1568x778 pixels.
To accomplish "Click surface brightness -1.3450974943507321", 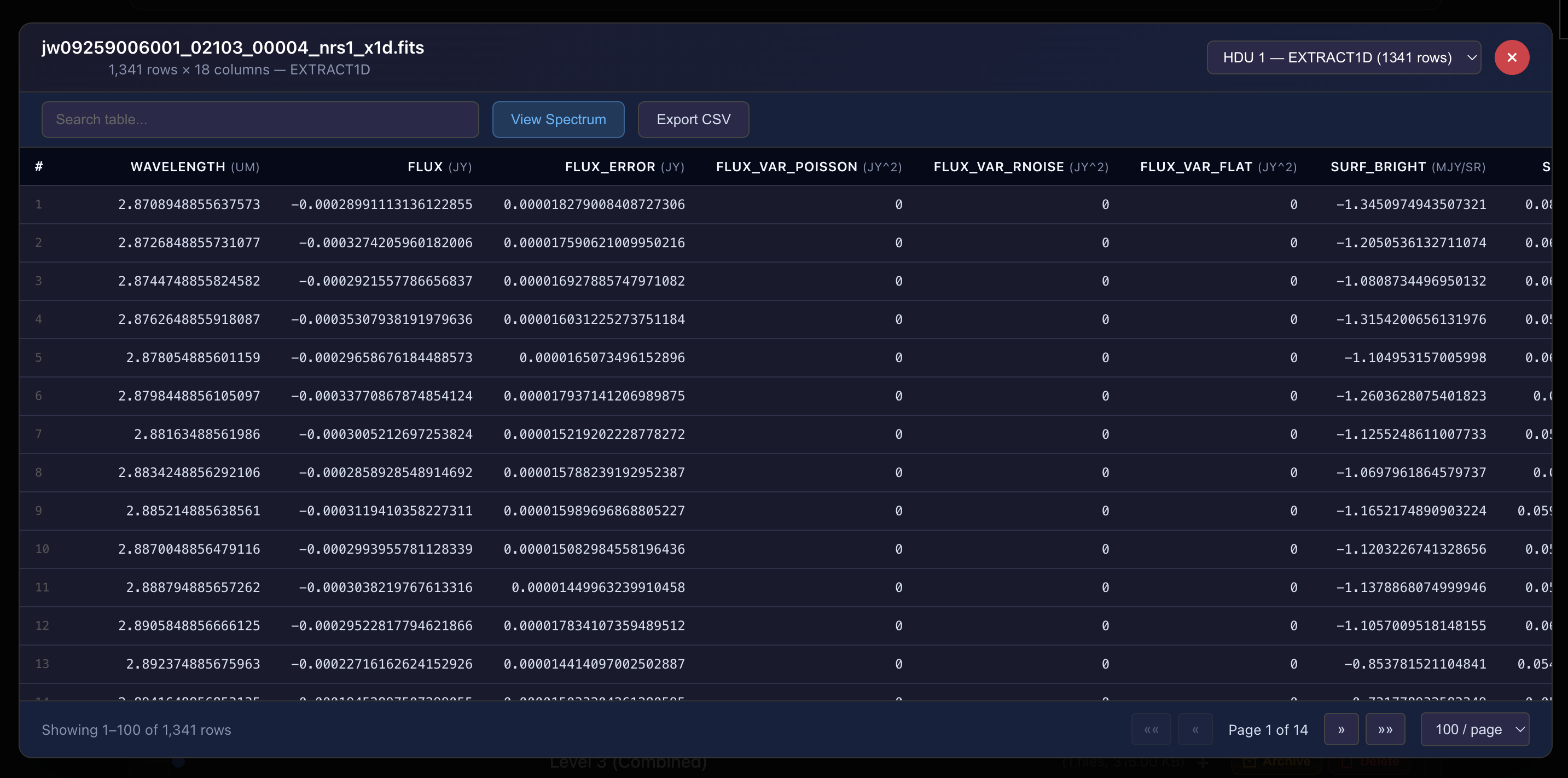I will pos(1411,205).
